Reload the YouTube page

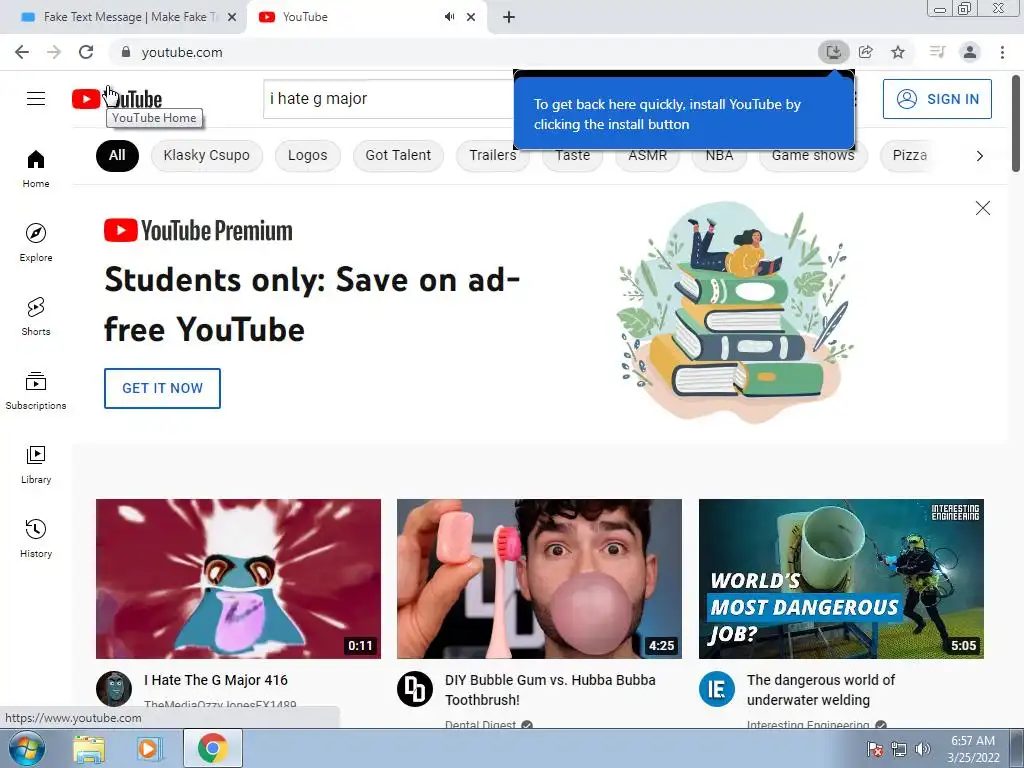86,52
